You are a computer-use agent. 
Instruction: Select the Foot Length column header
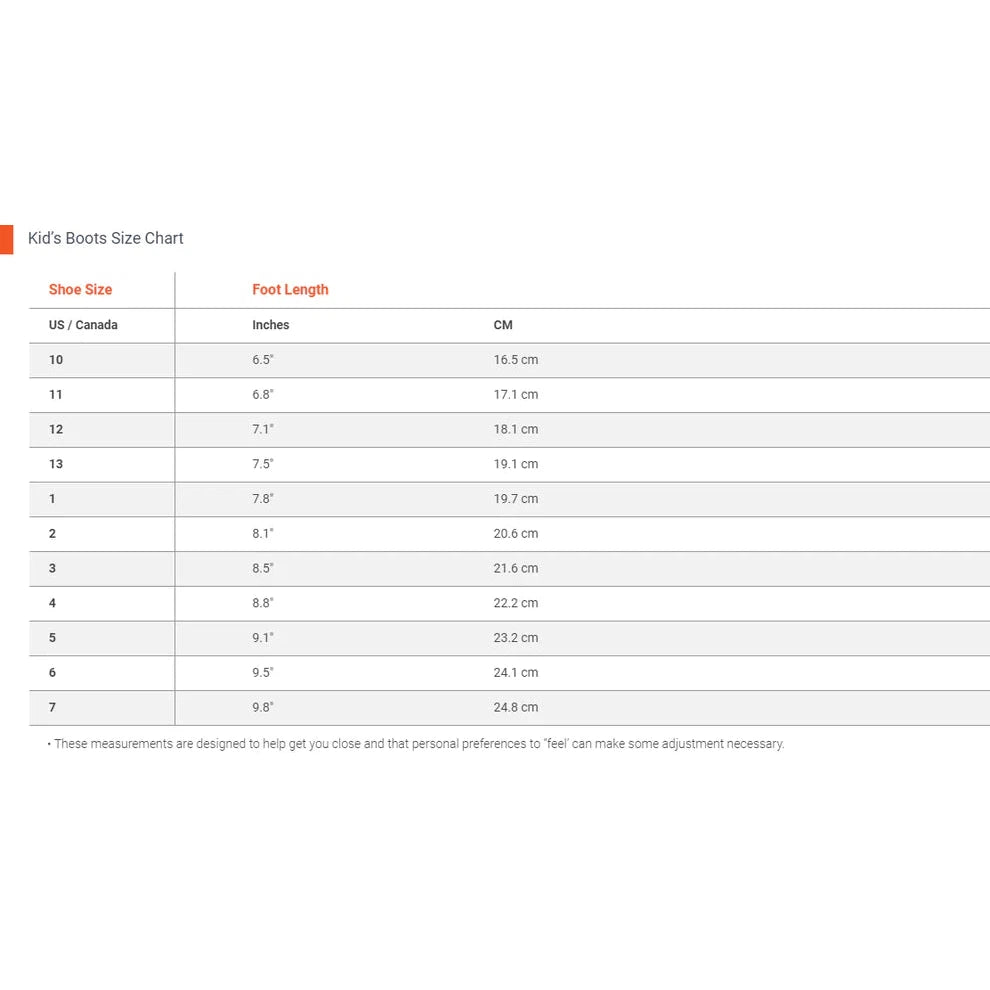(x=290, y=290)
